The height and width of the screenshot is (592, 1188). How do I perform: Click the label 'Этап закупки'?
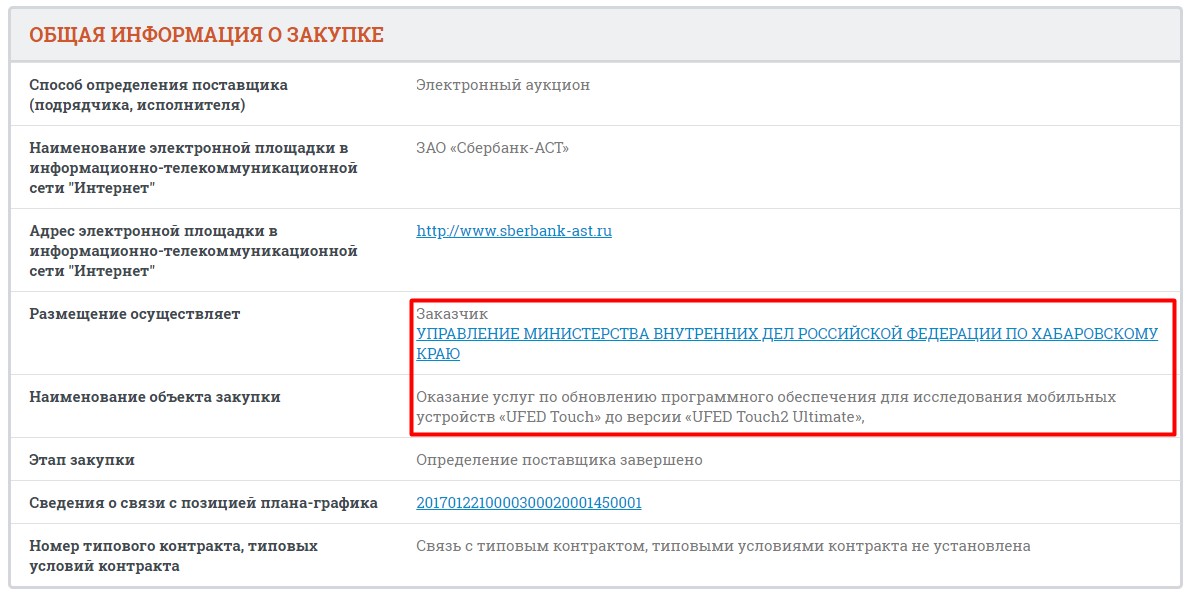tap(82, 460)
